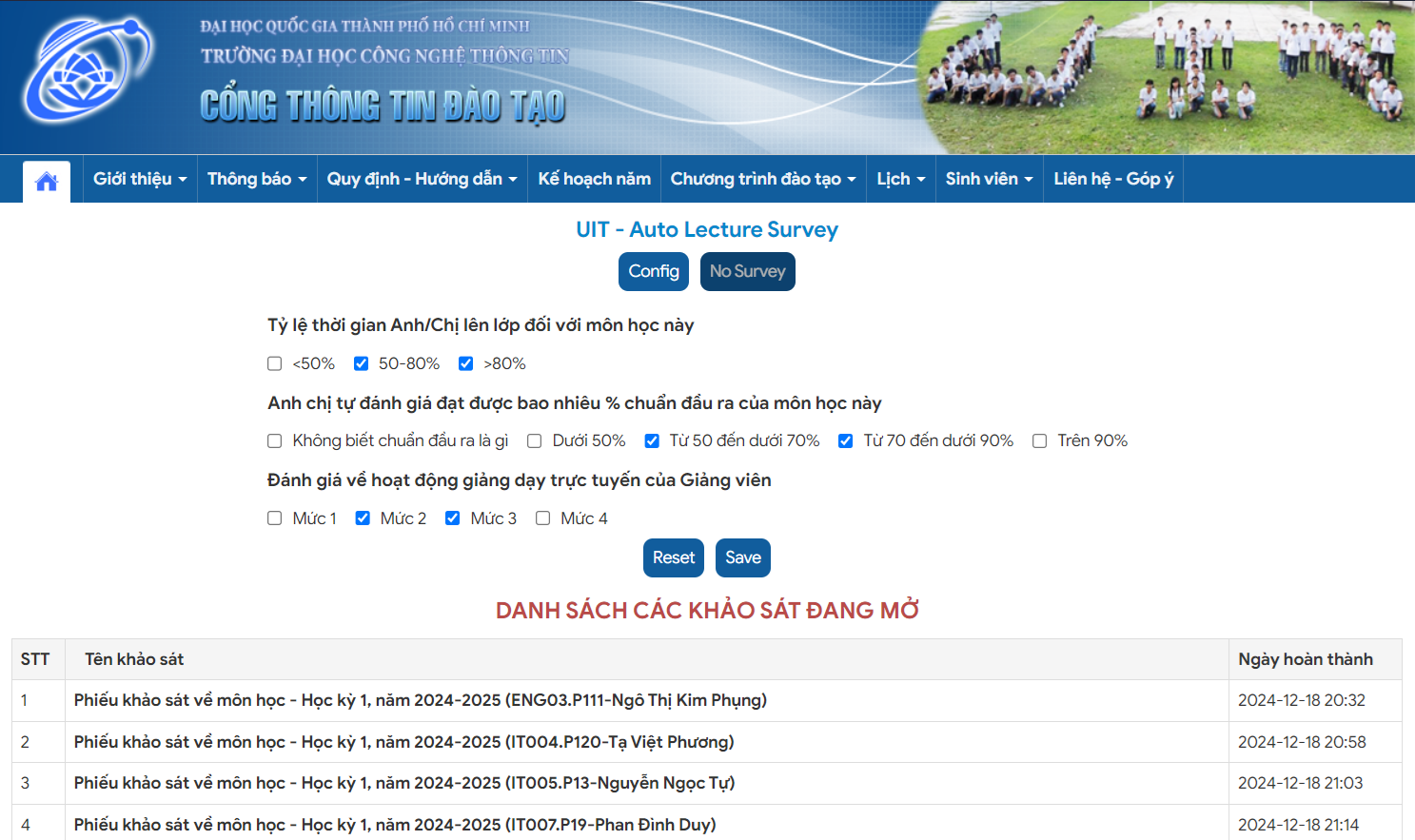Open the Giới thiệu dropdown menu
Viewport: 1415px width, 840px height.
coord(140,179)
